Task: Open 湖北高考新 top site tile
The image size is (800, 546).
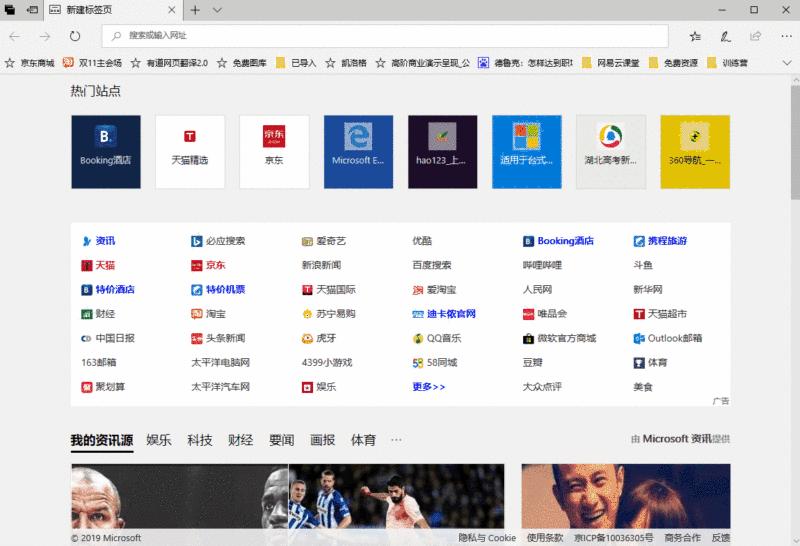Action: (x=611, y=152)
